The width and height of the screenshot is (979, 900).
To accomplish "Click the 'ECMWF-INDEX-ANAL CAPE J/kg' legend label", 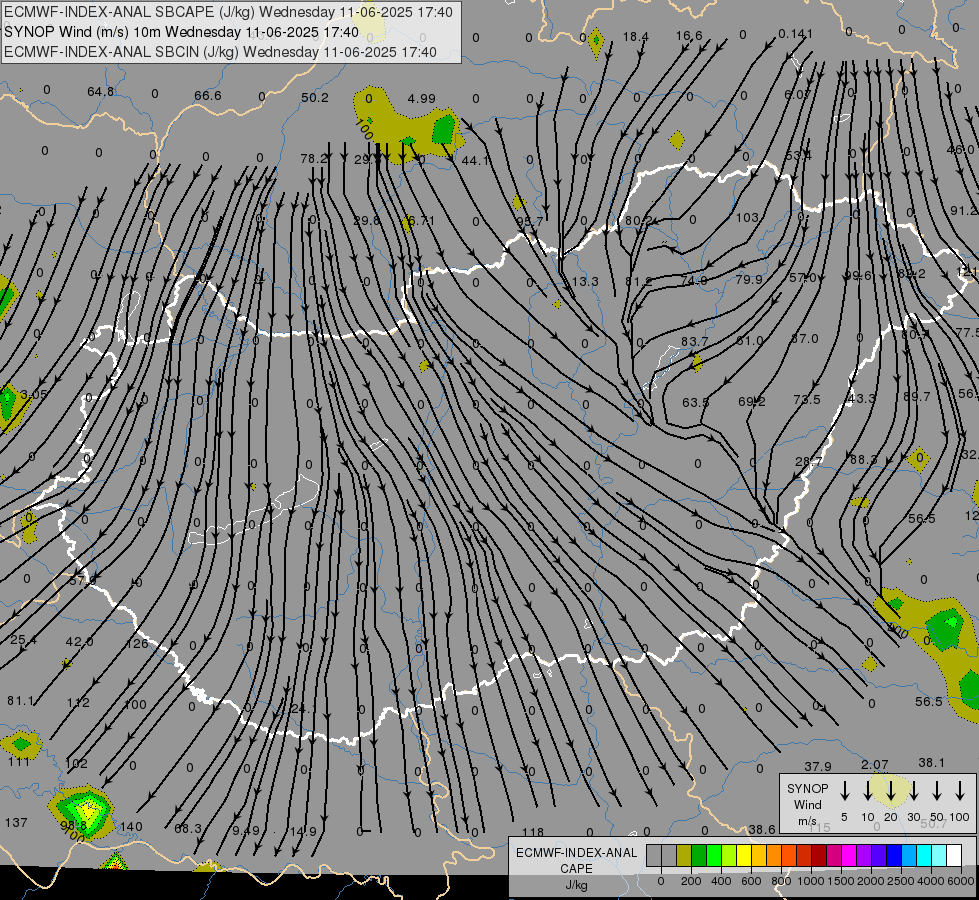I will click(576, 868).
